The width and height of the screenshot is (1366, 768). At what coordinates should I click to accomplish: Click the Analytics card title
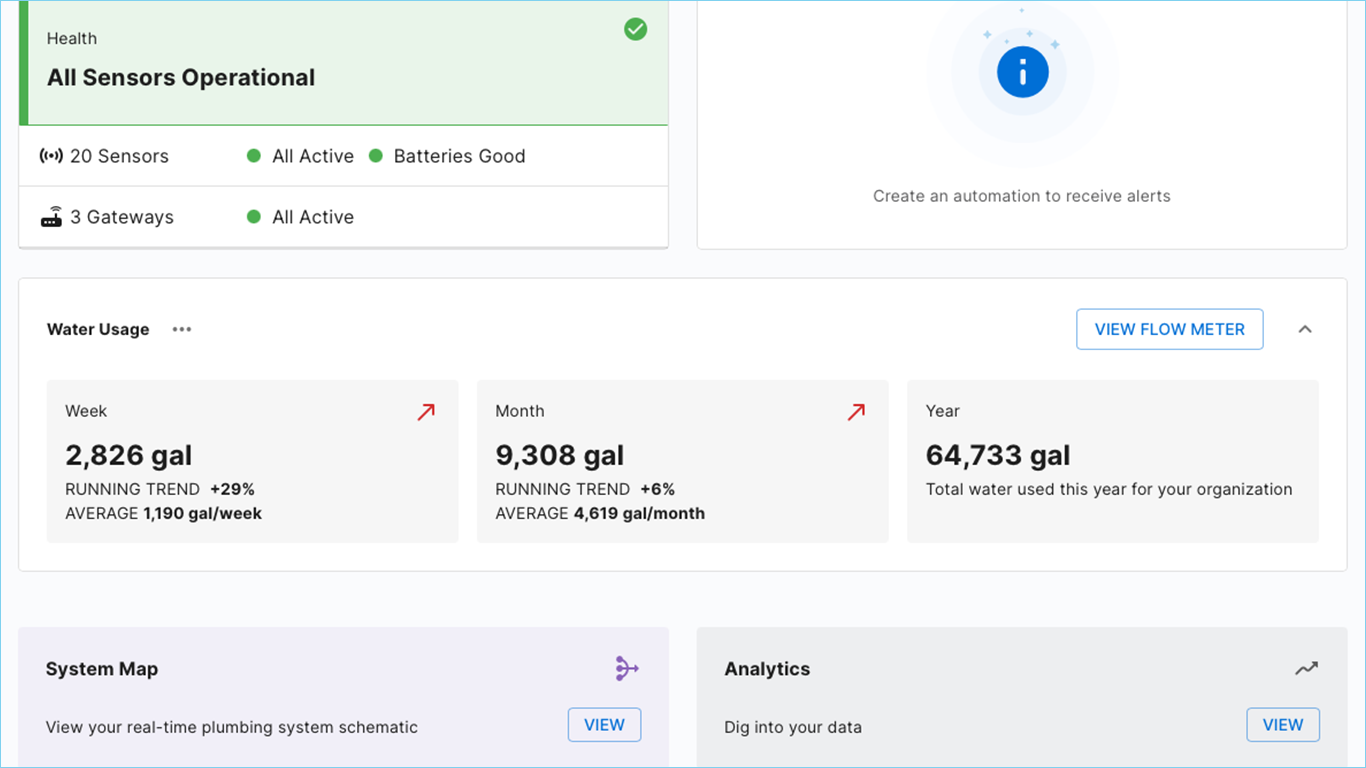click(x=767, y=669)
